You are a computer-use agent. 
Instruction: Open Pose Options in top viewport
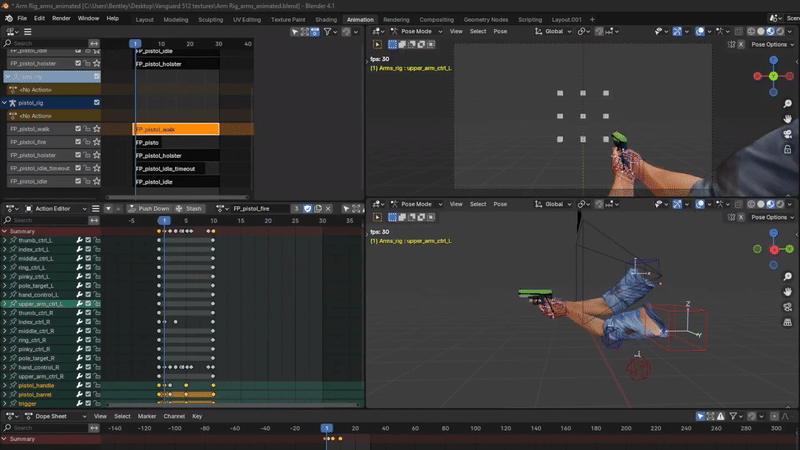point(771,45)
